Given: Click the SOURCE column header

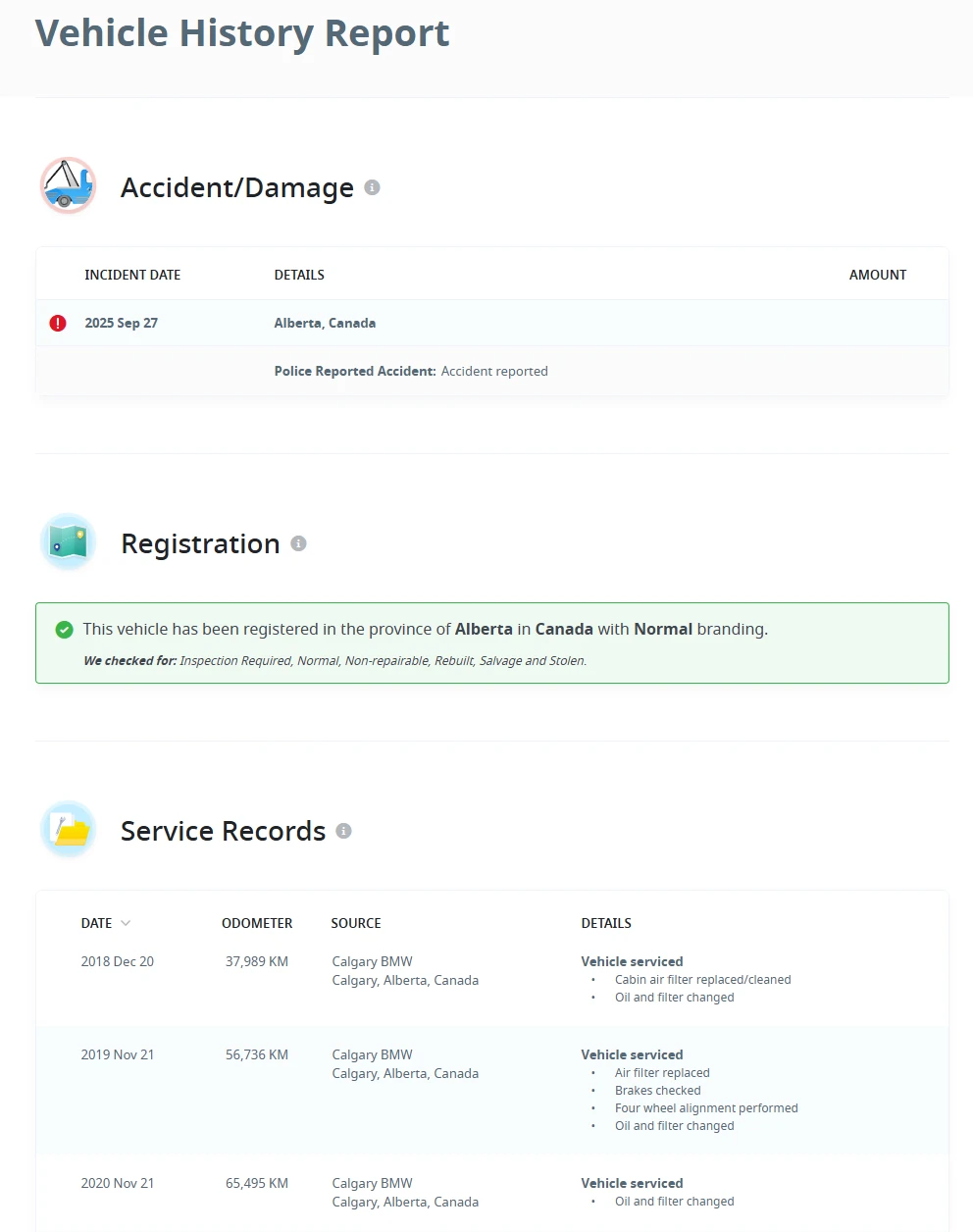Looking at the screenshot, I should (x=356, y=923).
